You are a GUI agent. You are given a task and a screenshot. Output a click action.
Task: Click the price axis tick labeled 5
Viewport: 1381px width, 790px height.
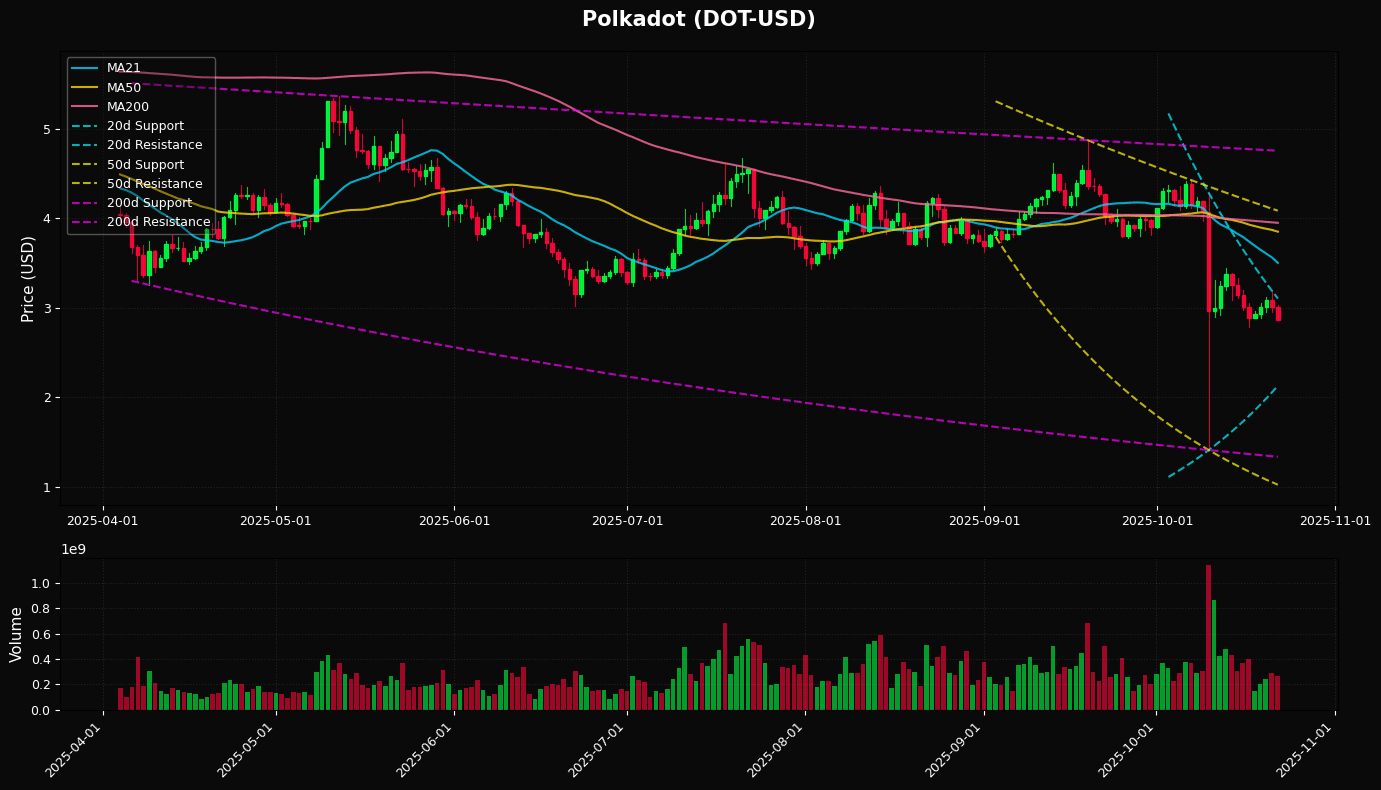coord(45,130)
